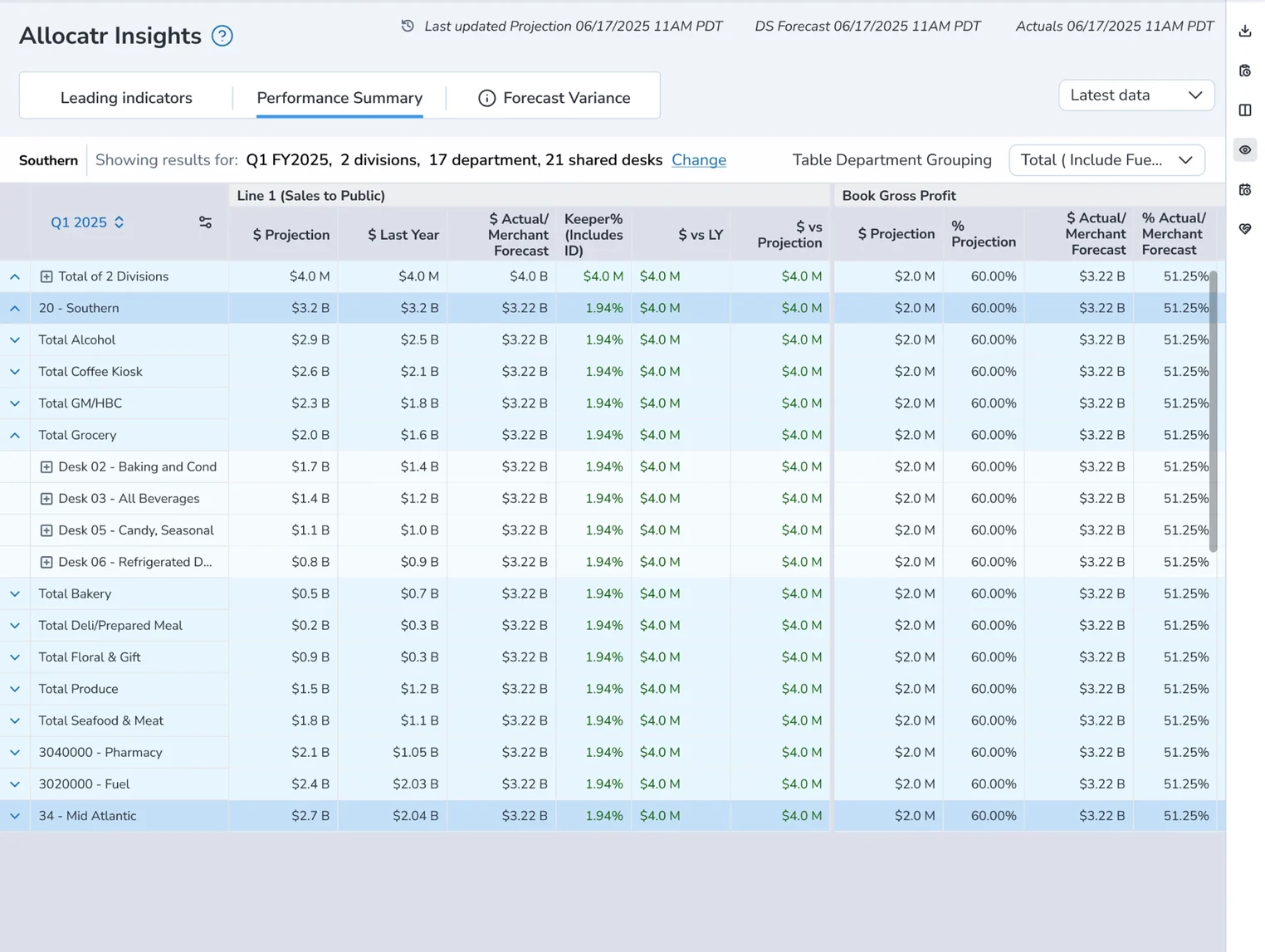
Task: Click the heart handshake icon in the sidebar
Action: click(1245, 229)
